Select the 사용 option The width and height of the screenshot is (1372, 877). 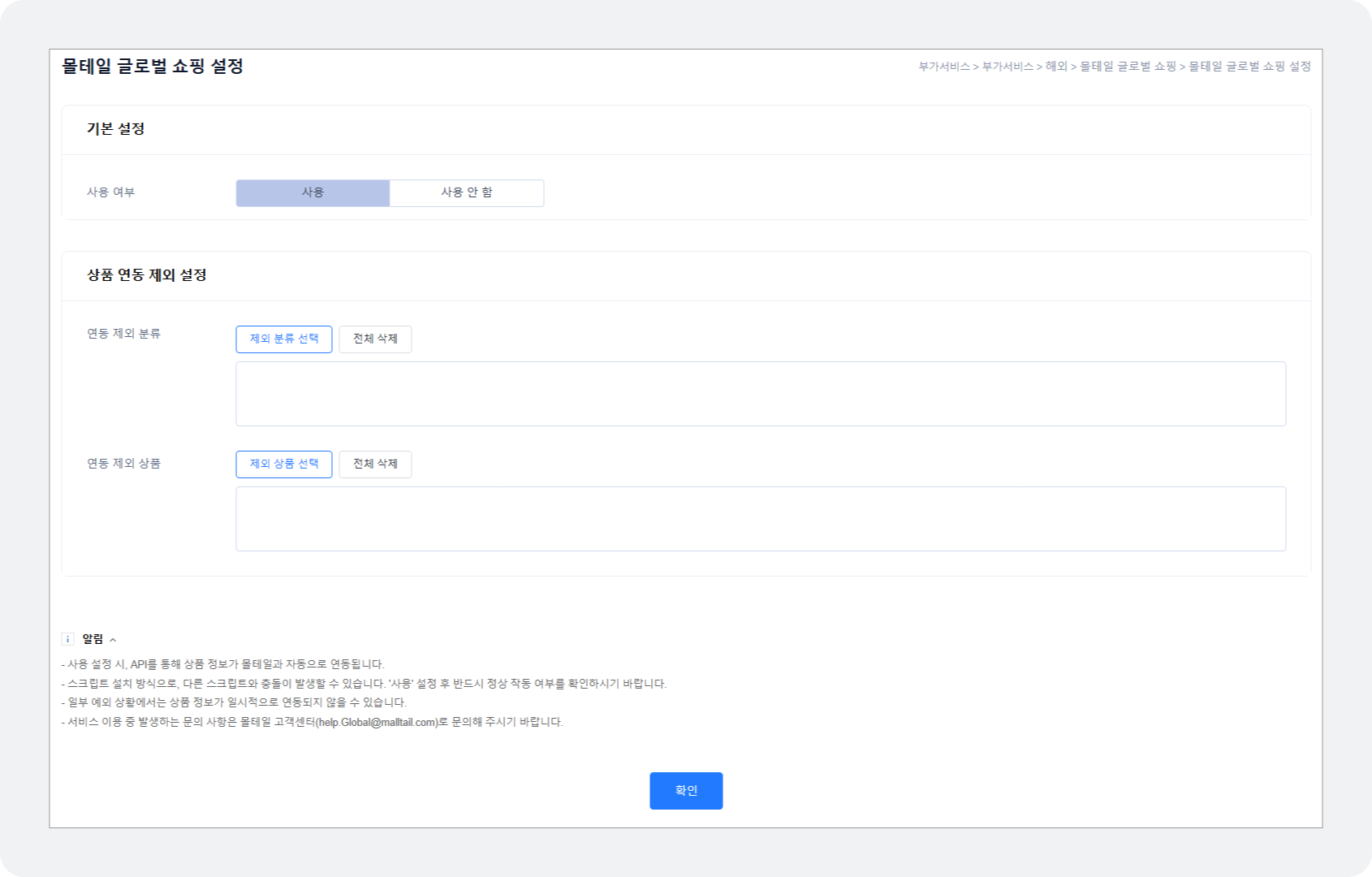pyautogui.click(x=313, y=193)
